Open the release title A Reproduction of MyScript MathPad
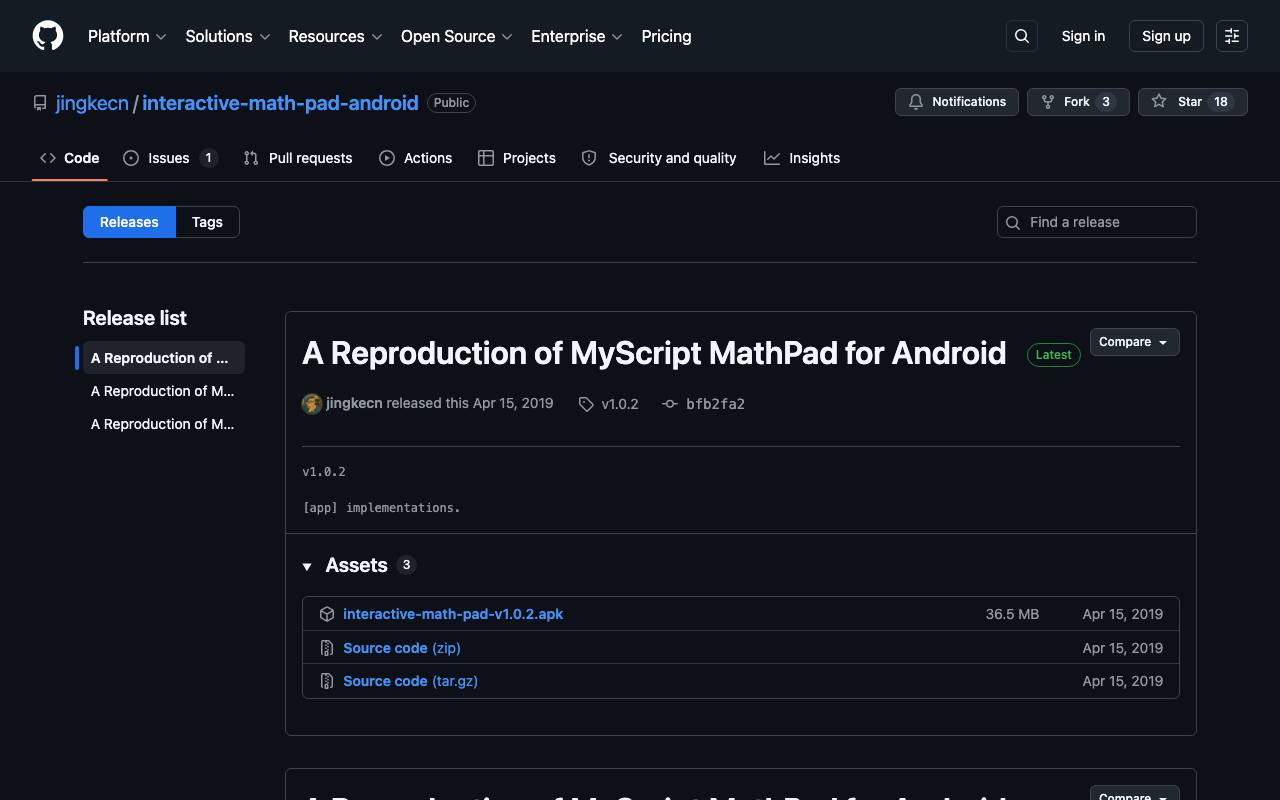This screenshot has height=800, width=1280. click(x=654, y=353)
